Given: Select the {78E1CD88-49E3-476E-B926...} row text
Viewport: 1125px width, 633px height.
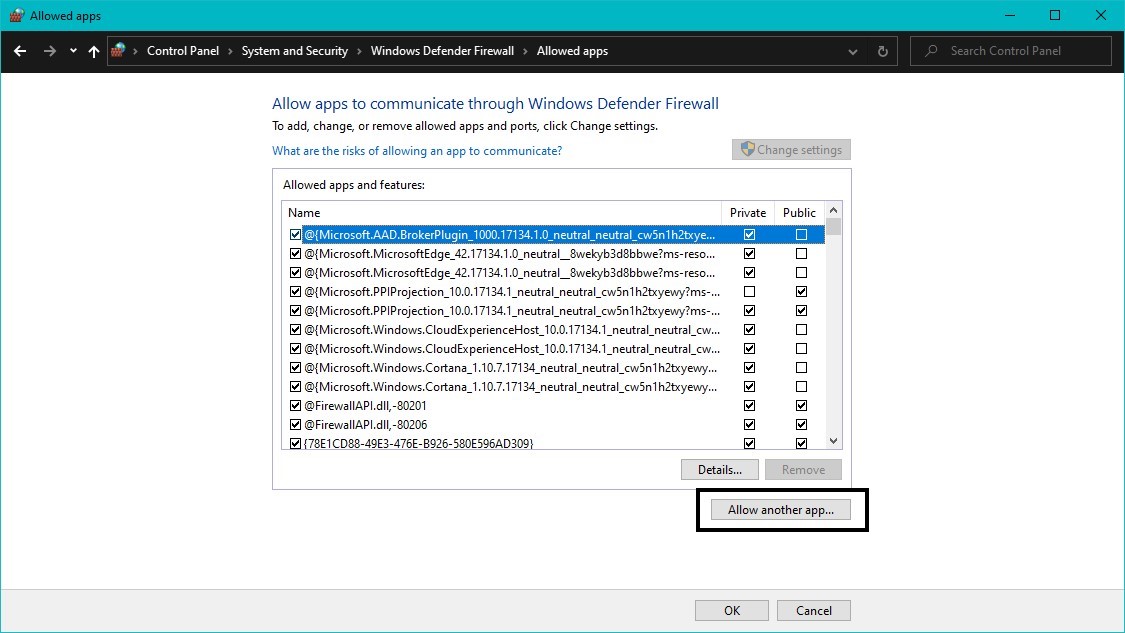Looking at the screenshot, I should coord(418,444).
